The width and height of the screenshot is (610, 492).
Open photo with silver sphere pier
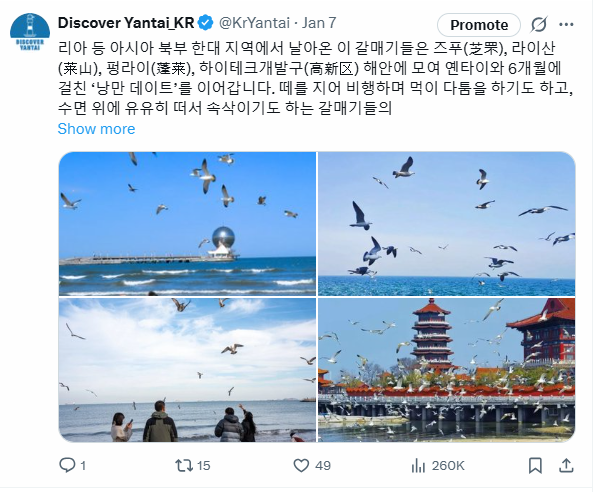[x=188, y=224]
